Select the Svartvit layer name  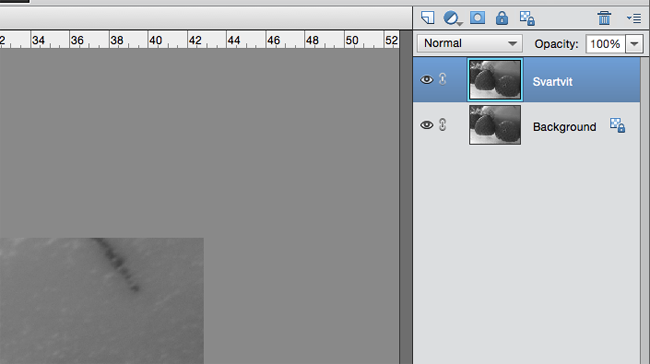tap(552, 82)
